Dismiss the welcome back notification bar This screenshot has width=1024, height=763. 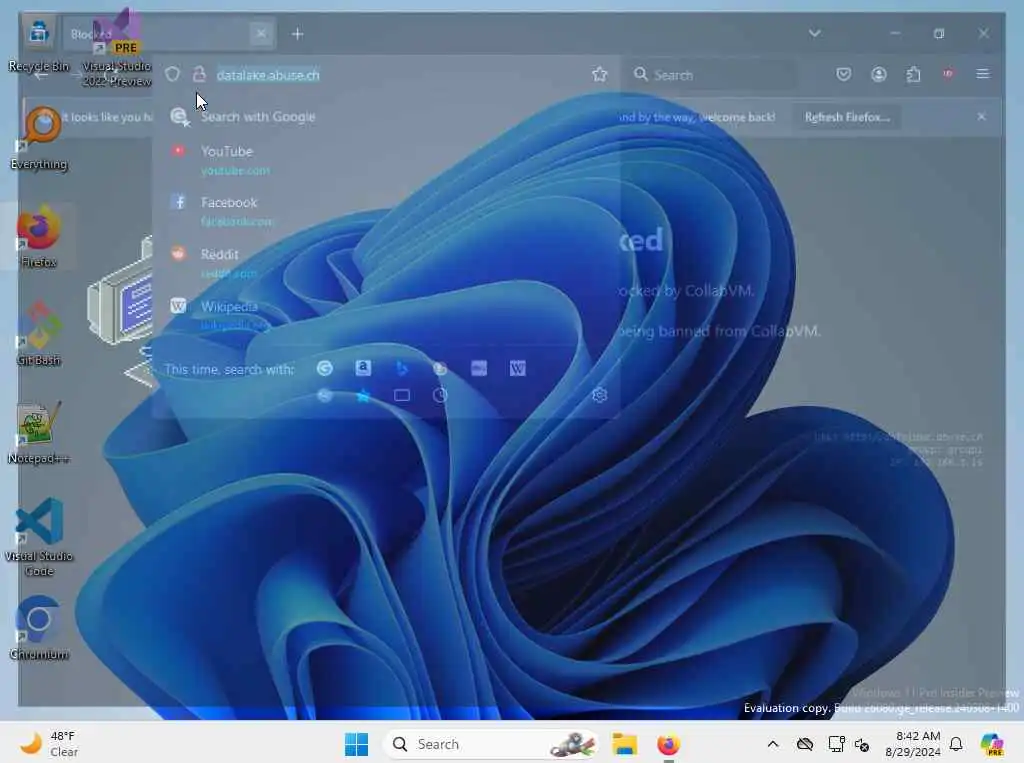981,116
